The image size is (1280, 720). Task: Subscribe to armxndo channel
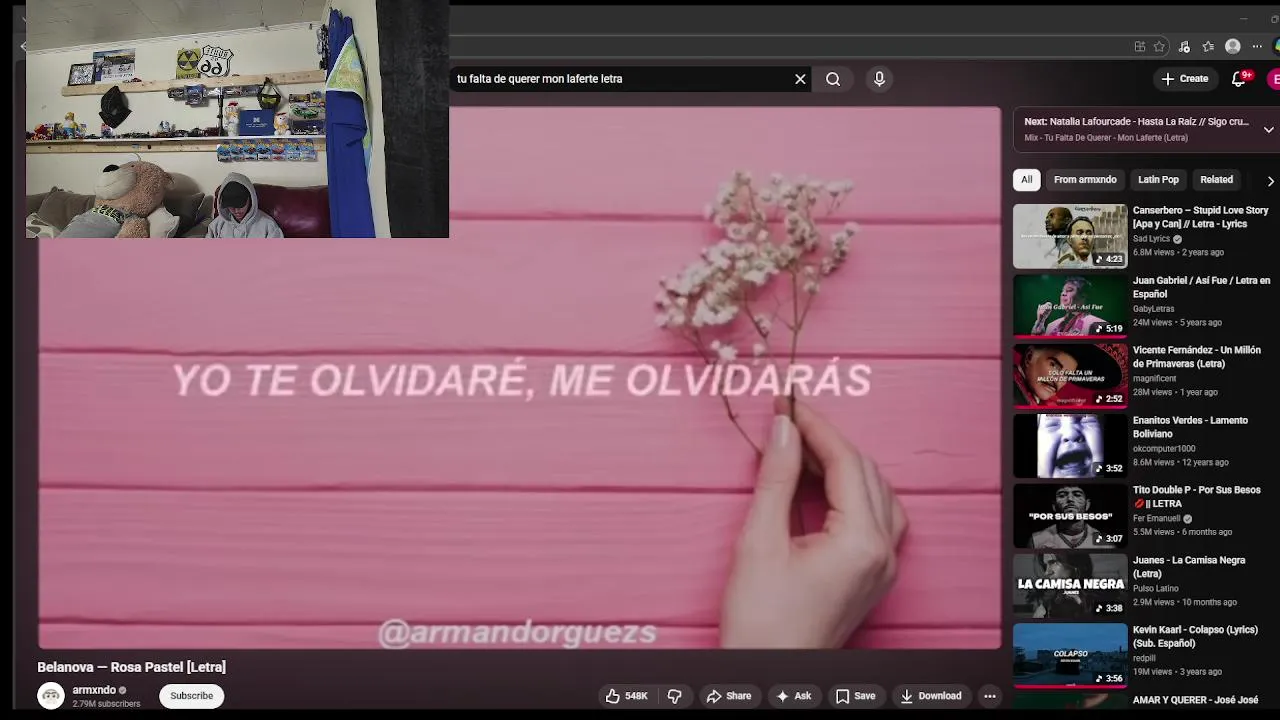(x=191, y=696)
